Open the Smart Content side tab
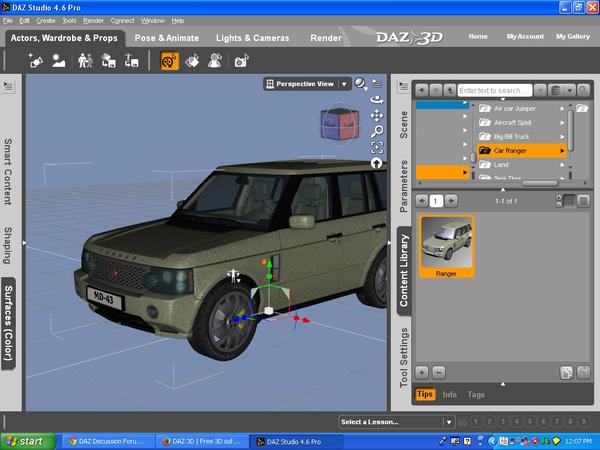Image resolution: width=600 pixels, height=450 pixels. (8, 171)
